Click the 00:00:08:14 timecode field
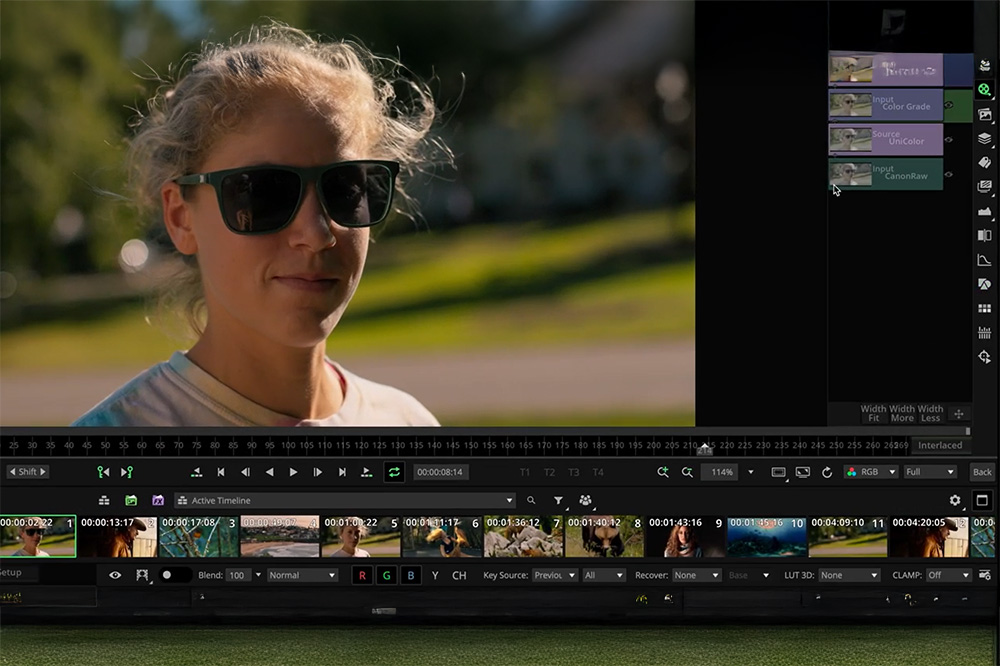The width and height of the screenshot is (1000, 666). click(441, 472)
